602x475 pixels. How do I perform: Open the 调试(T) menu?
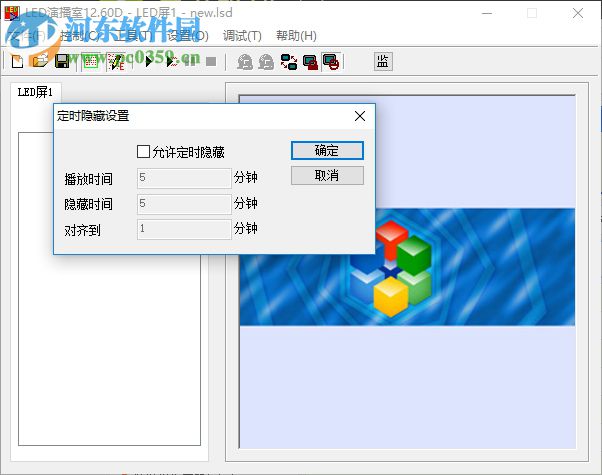pyautogui.click(x=242, y=36)
